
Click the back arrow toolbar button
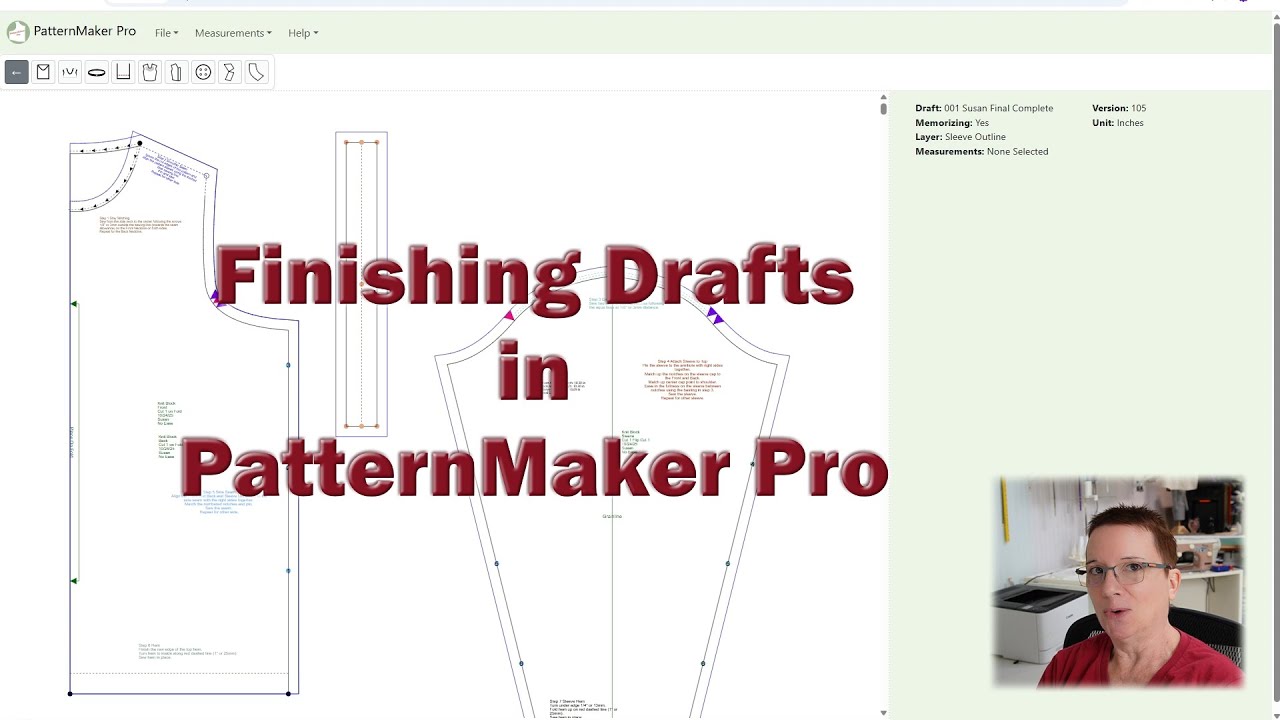click(x=16, y=72)
